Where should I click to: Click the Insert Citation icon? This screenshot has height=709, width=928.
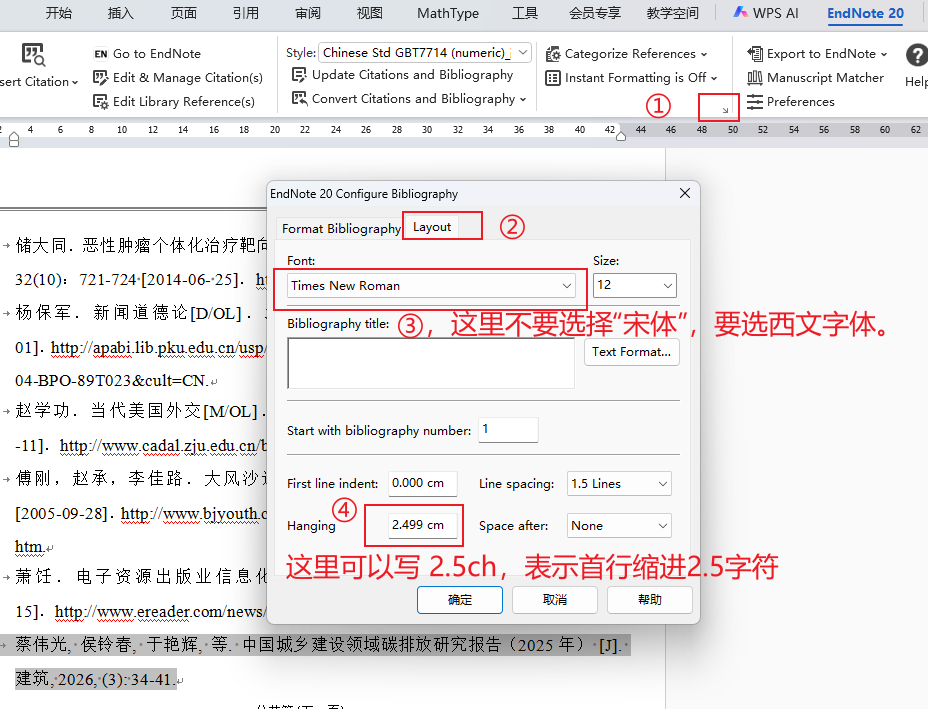click(x=33, y=54)
